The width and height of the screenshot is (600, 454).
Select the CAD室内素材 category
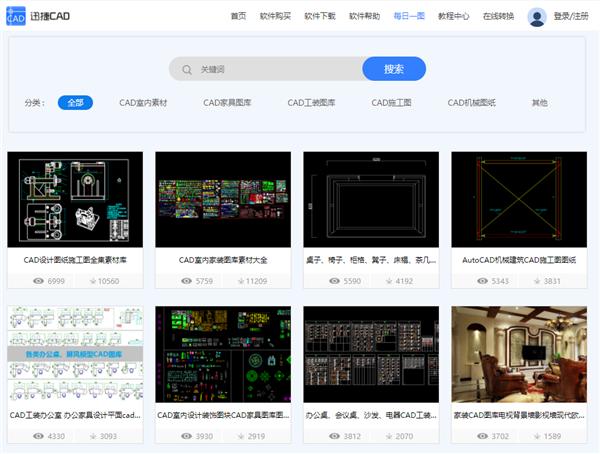pos(143,103)
